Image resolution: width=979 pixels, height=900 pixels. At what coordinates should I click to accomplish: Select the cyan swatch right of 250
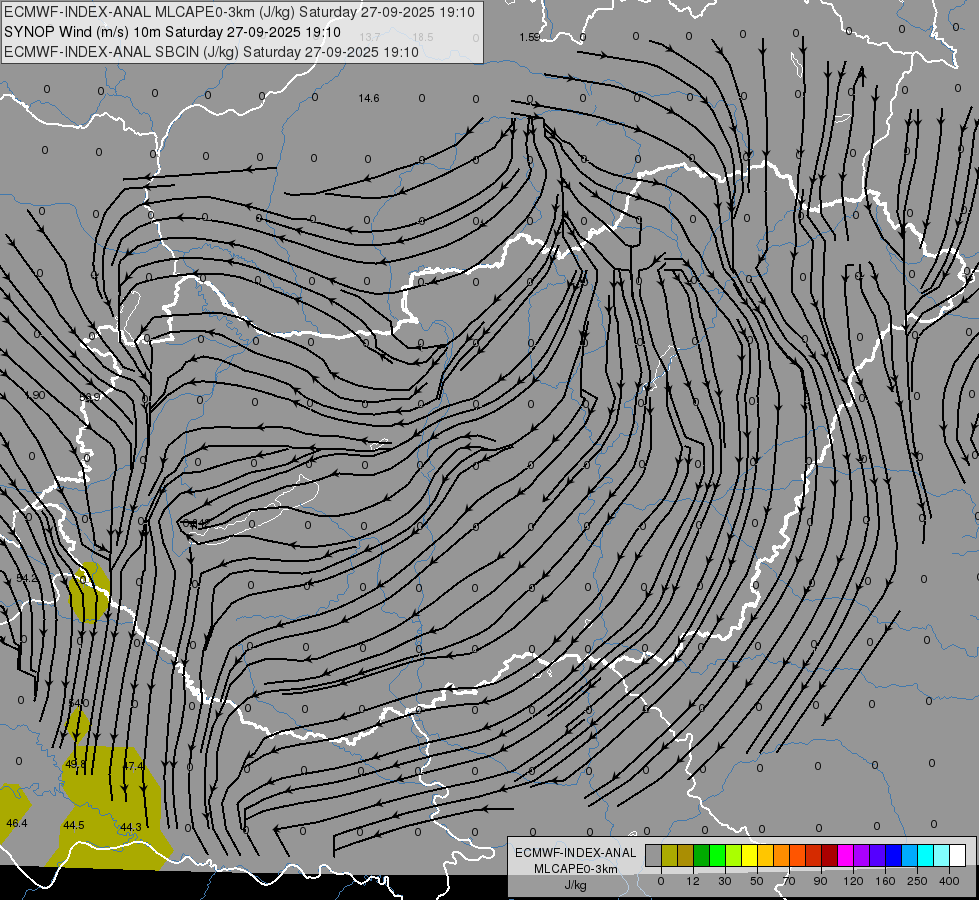pos(926,855)
